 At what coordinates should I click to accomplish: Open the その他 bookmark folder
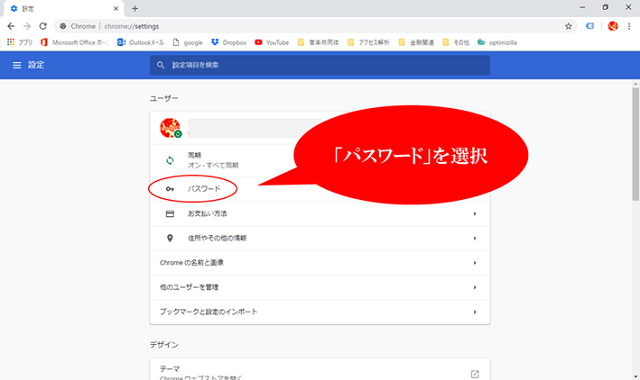coord(456,42)
